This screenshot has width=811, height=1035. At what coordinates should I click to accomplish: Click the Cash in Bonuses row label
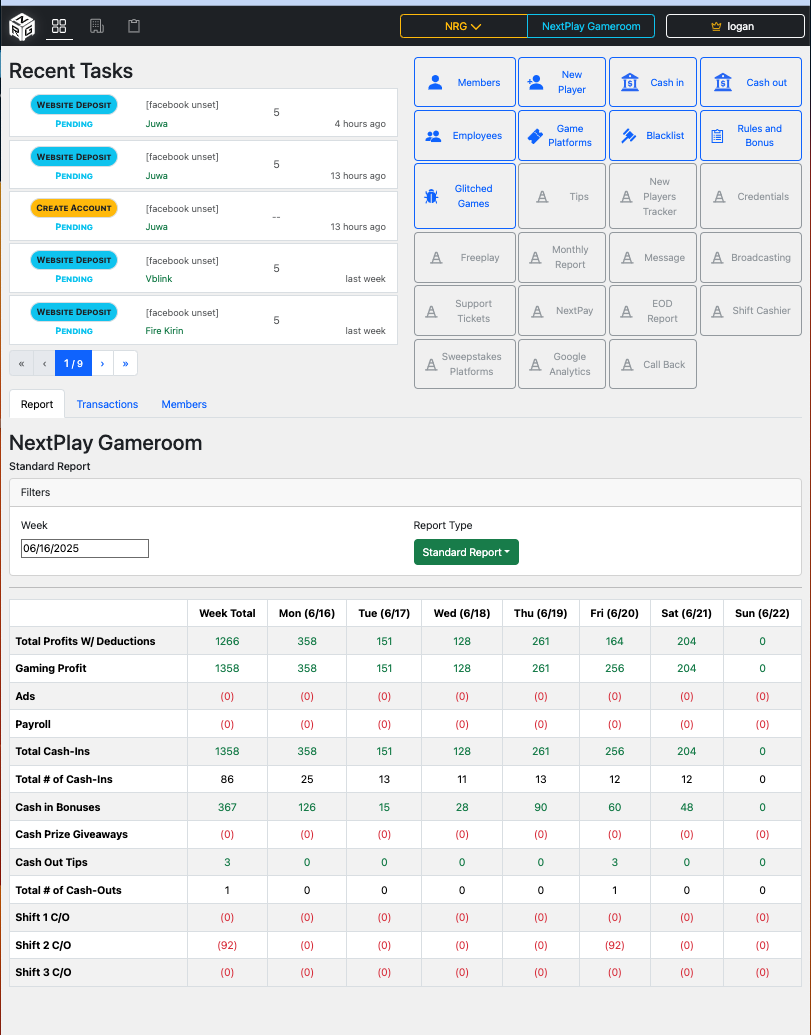[58, 807]
